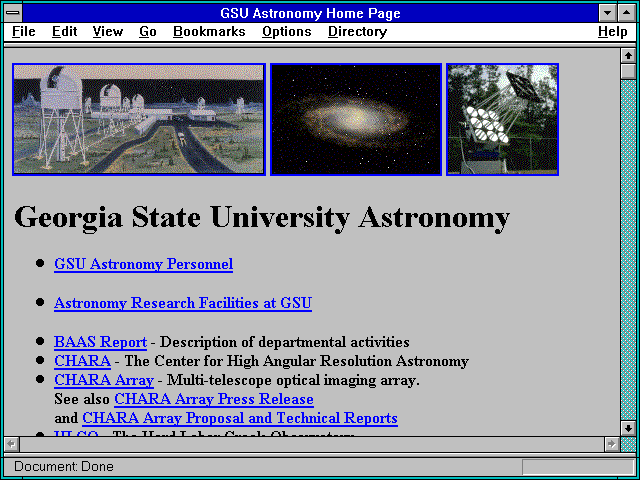The height and width of the screenshot is (480, 640).
Task: Click the observatory array painting image
Action: (139, 120)
